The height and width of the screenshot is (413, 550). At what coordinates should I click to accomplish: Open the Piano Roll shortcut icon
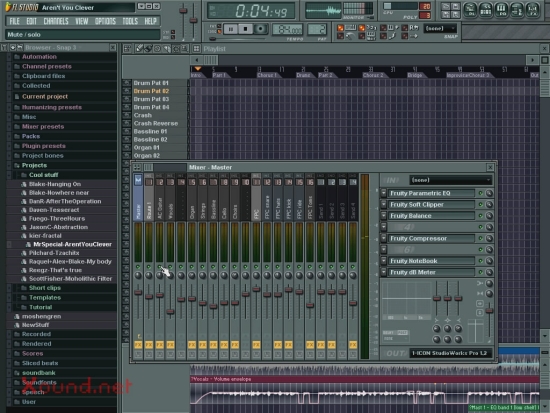click(x=501, y=9)
